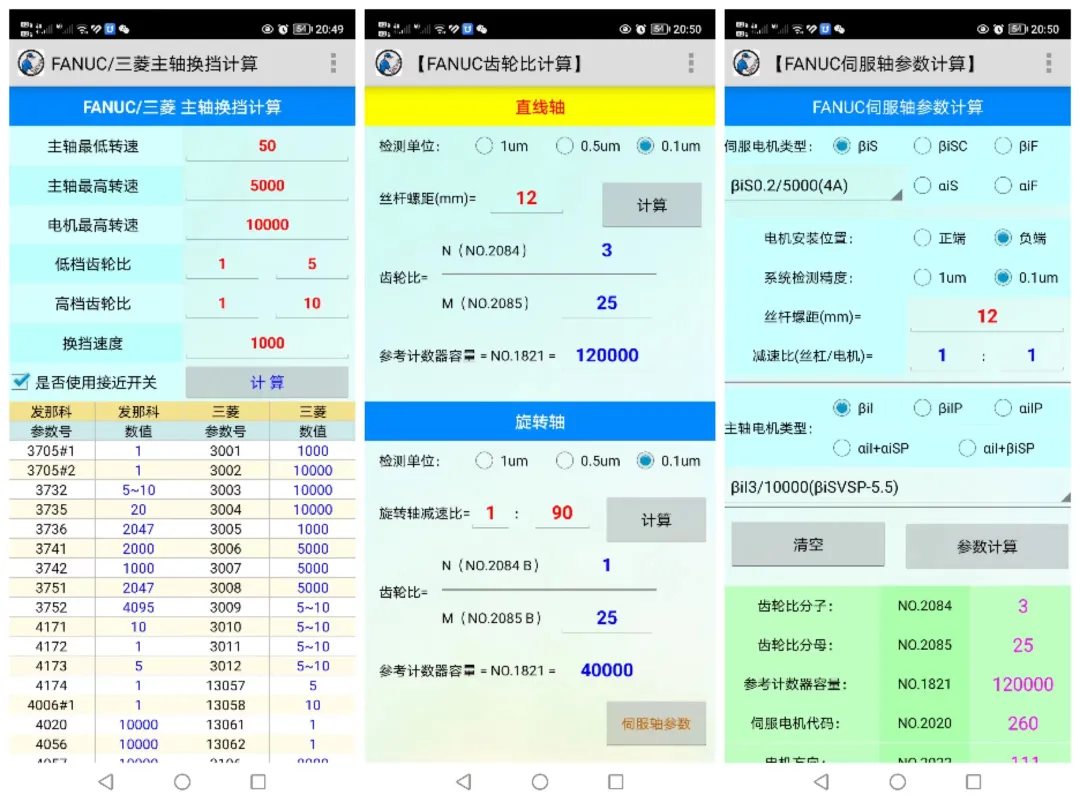Toggle 是否使用接近开关 checkbox

point(21,382)
